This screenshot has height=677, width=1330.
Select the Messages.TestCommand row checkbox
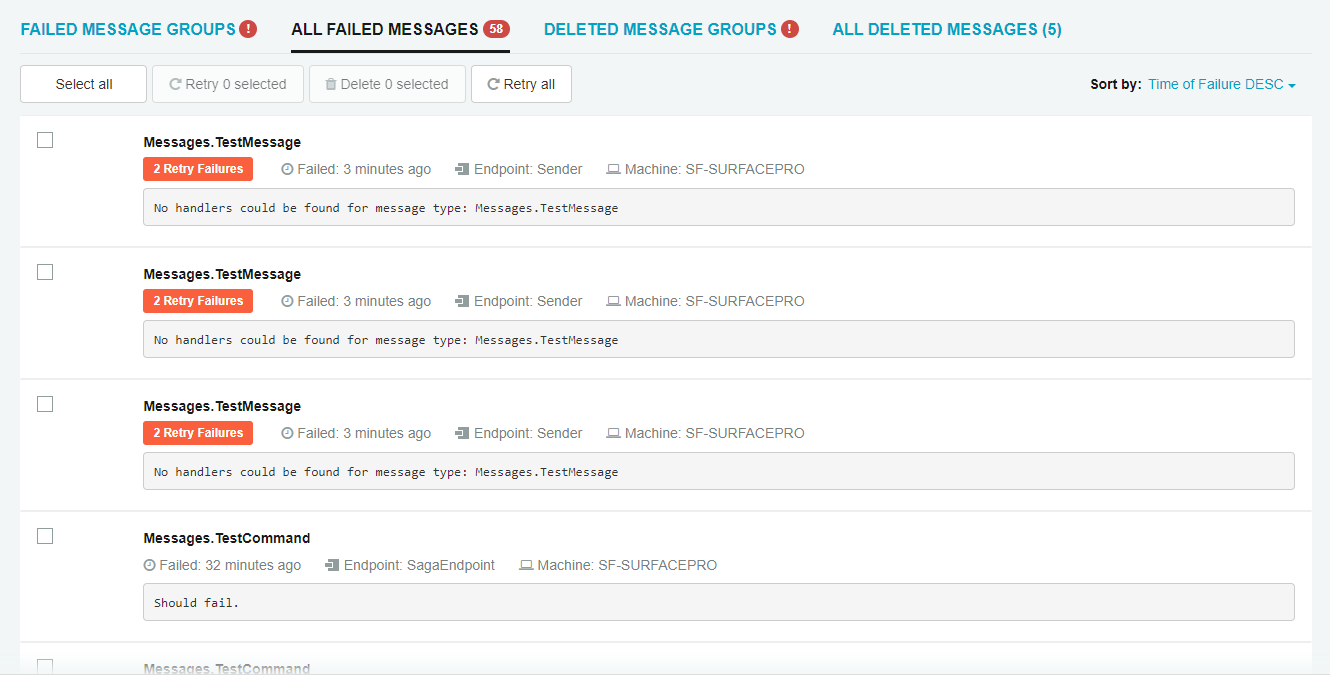pyautogui.click(x=45, y=536)
